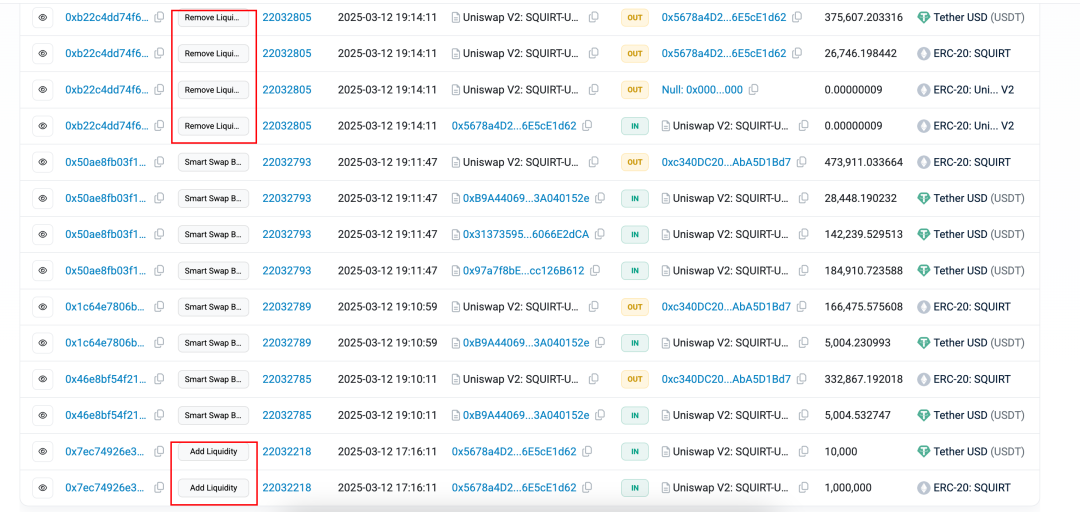The width and height of the screenshot is (1080, 512).
Task: Open 0x5678a4D2...6E5cE1d62 in the 26,746.198442 row
Action: click(724, 53)
